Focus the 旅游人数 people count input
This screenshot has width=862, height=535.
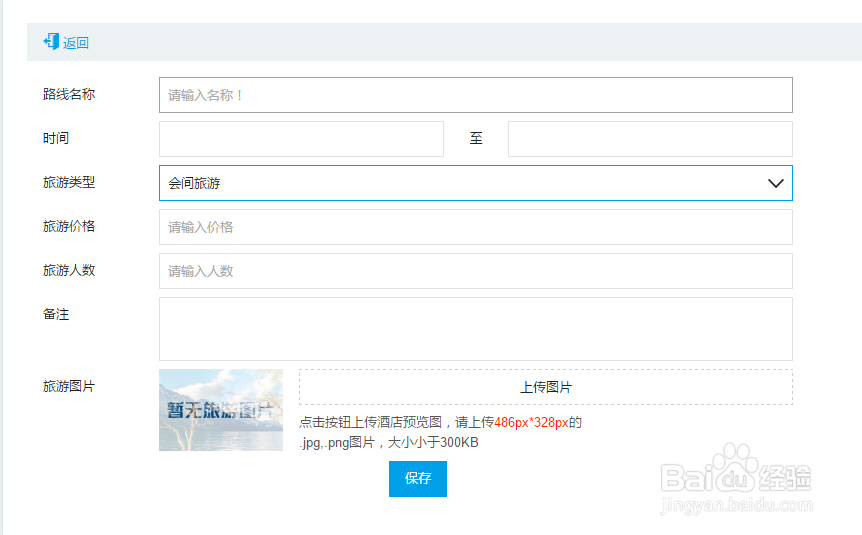point(476,271)
